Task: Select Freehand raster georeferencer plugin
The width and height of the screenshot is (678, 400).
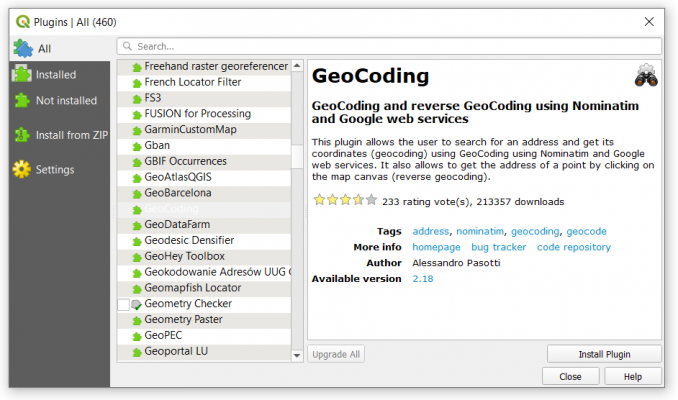Action: (x=204, y=66)
